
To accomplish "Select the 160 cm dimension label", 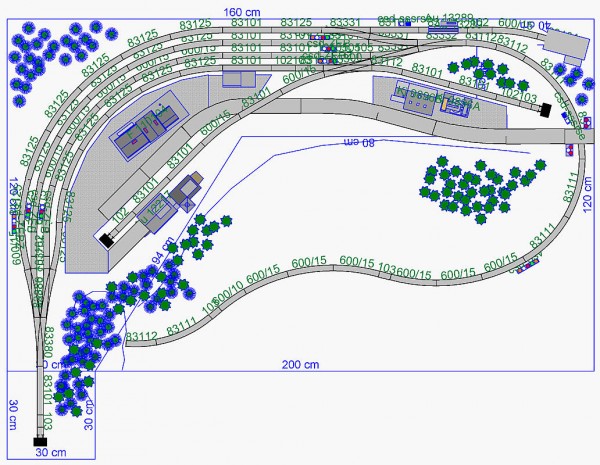I will 240,12.
